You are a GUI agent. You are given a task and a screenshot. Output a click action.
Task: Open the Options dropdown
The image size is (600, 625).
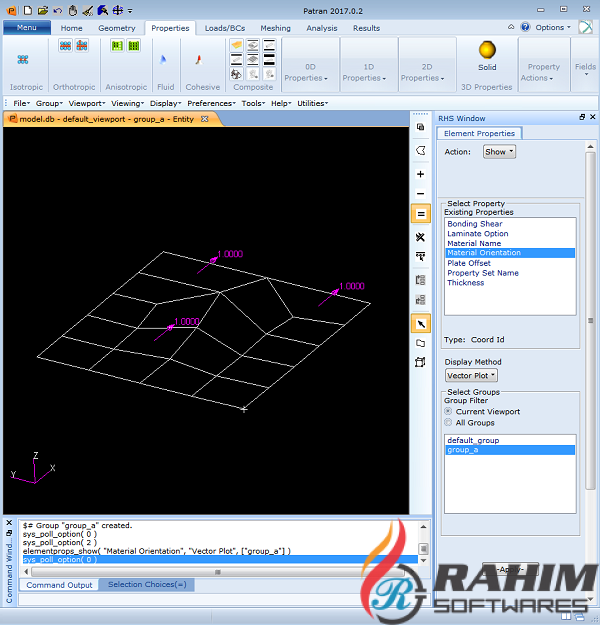tap(553, 28)
